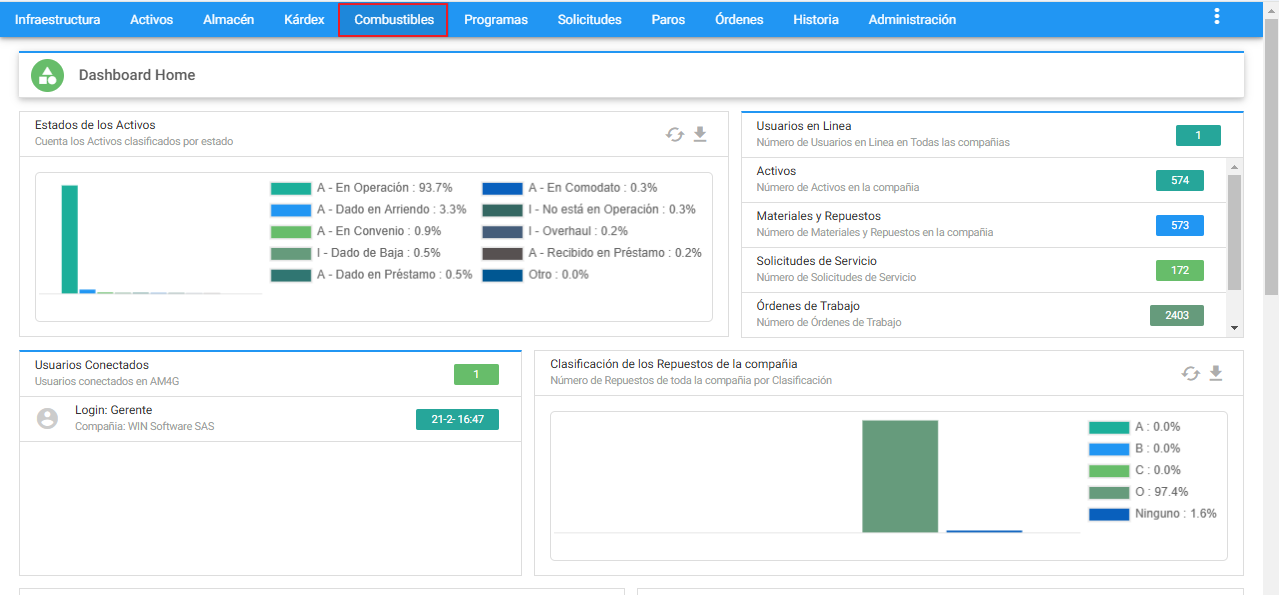Click the Activos count badge 574

click(x=1180, y=180)
